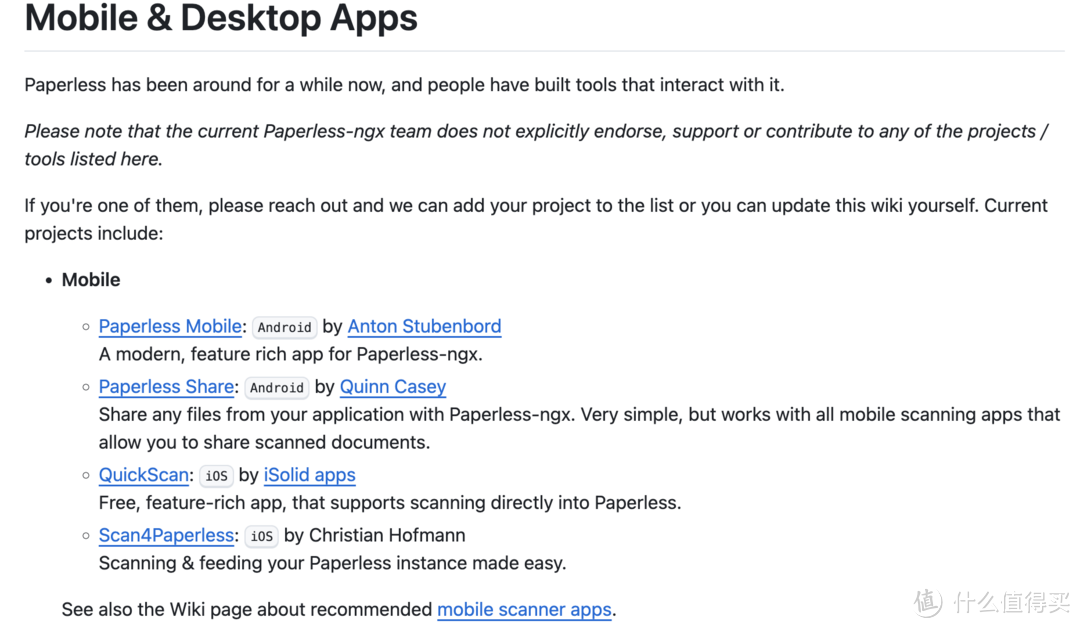
Task: Click the Android badge beside Paperless Share
Action: (x=277, y=388)
